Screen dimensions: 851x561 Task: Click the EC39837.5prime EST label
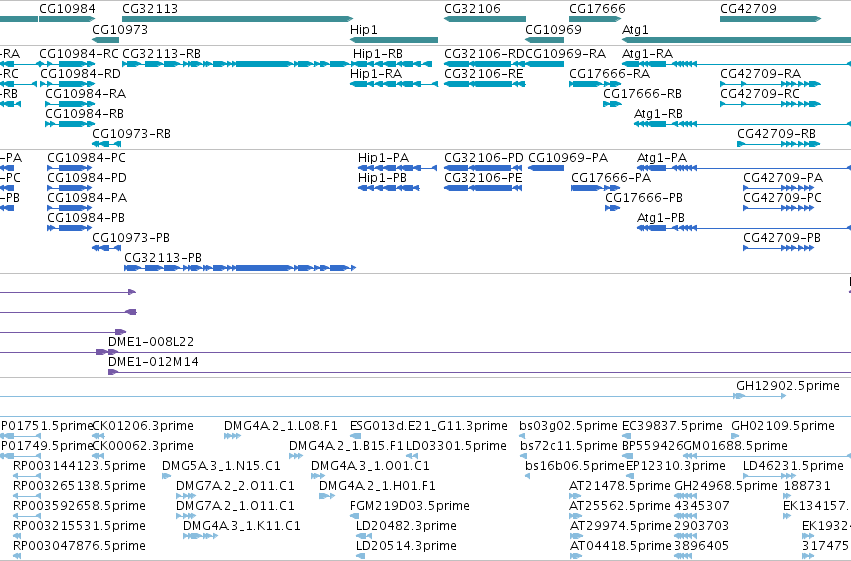pos(672,426)
